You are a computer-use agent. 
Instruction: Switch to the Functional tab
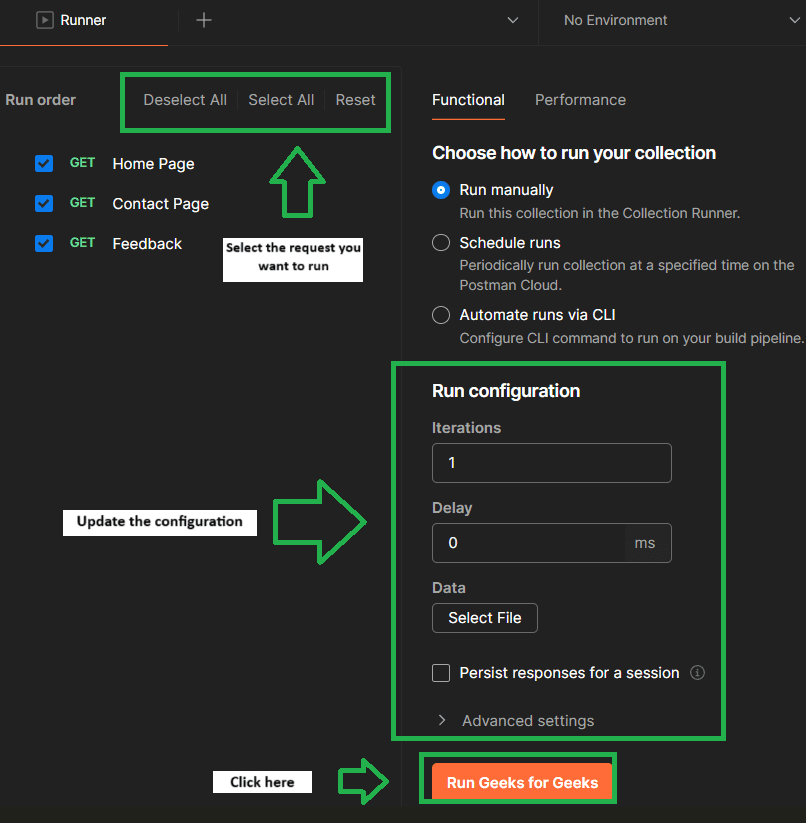click(468, 100)
